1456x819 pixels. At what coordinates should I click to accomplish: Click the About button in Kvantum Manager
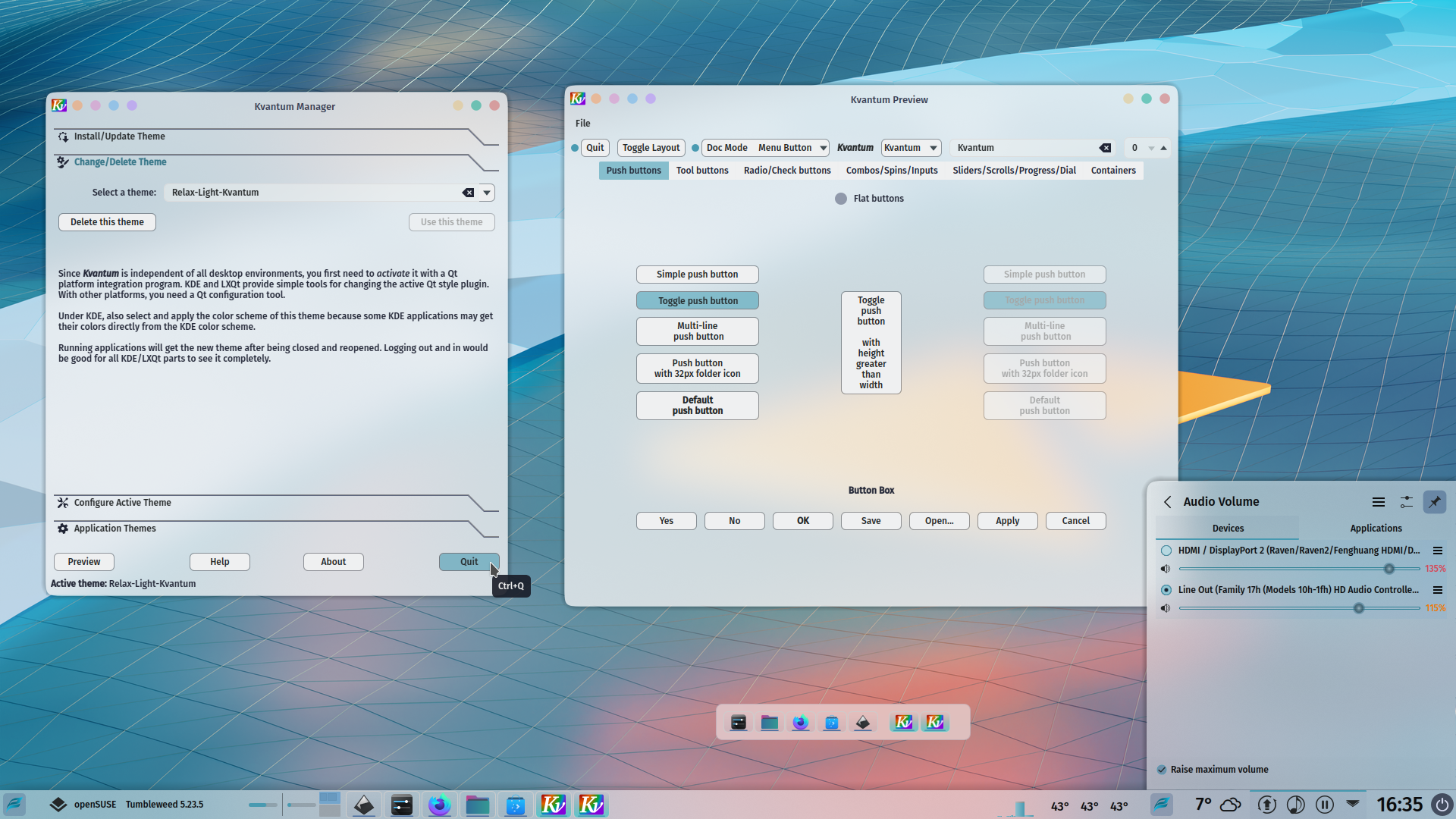pyautogui.click(x=334, y=562)
